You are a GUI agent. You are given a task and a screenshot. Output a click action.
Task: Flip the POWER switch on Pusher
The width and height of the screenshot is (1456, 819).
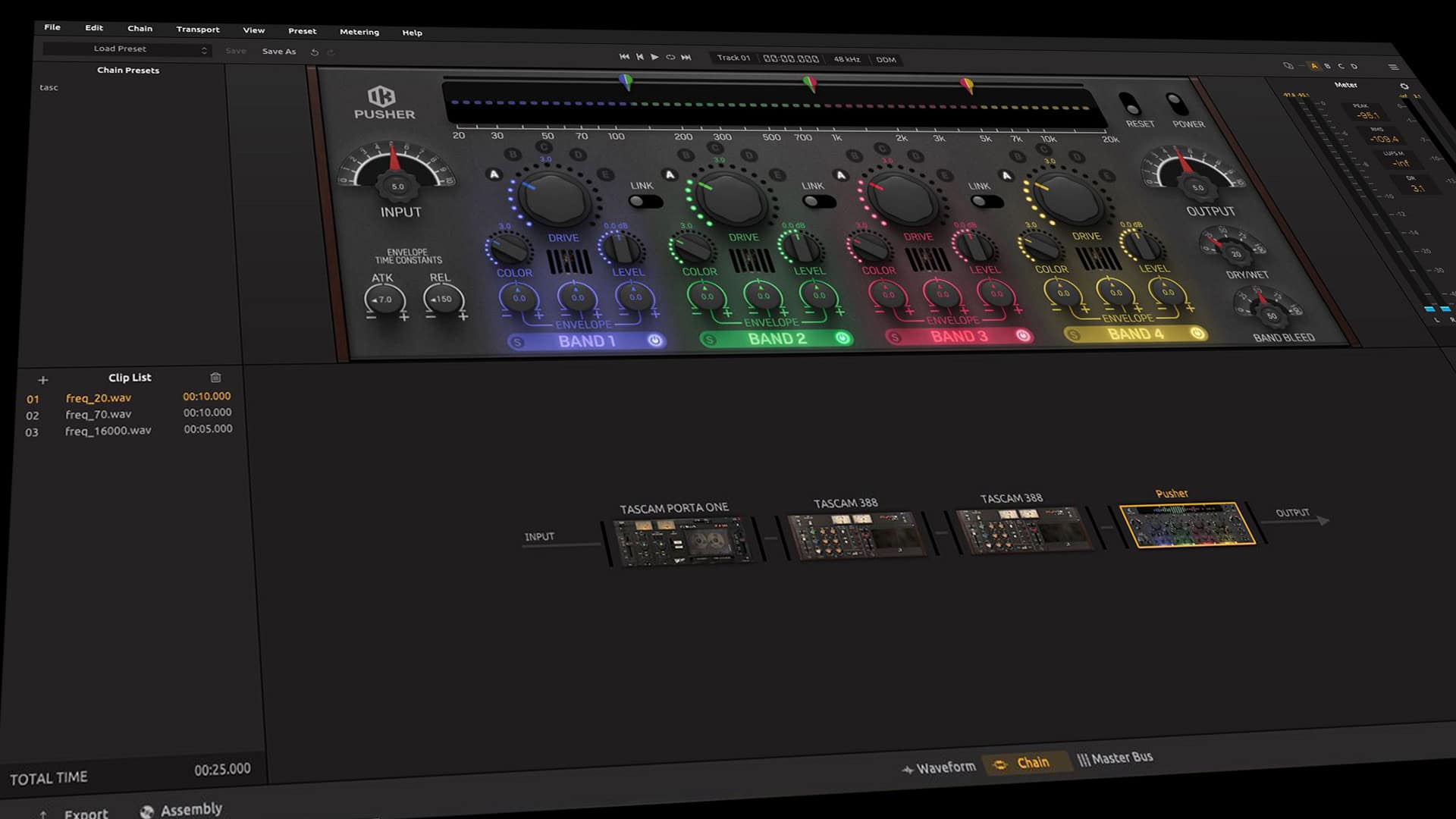coord(1178,104)
